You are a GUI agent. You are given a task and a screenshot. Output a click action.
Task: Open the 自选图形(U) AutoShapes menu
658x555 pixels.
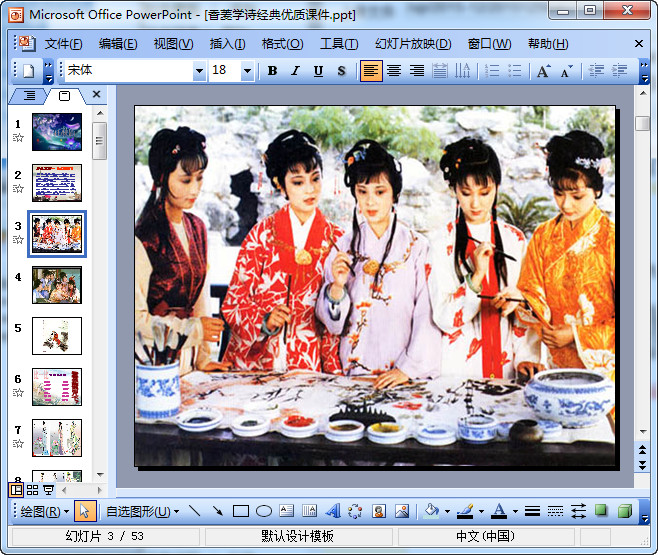coord(143,511)
